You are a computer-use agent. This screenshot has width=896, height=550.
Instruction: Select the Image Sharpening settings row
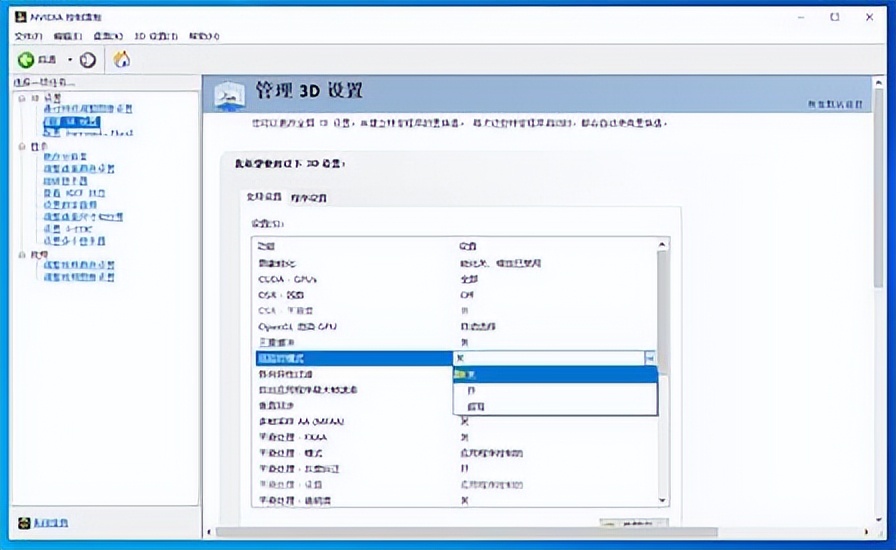(x=454, y=263)
